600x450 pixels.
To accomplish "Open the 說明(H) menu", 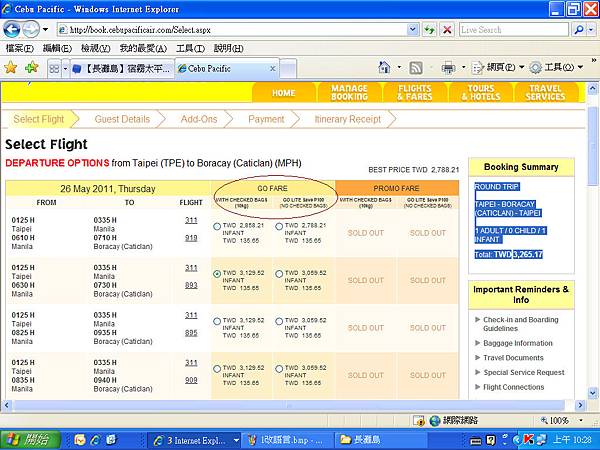I will coord(228,48).
